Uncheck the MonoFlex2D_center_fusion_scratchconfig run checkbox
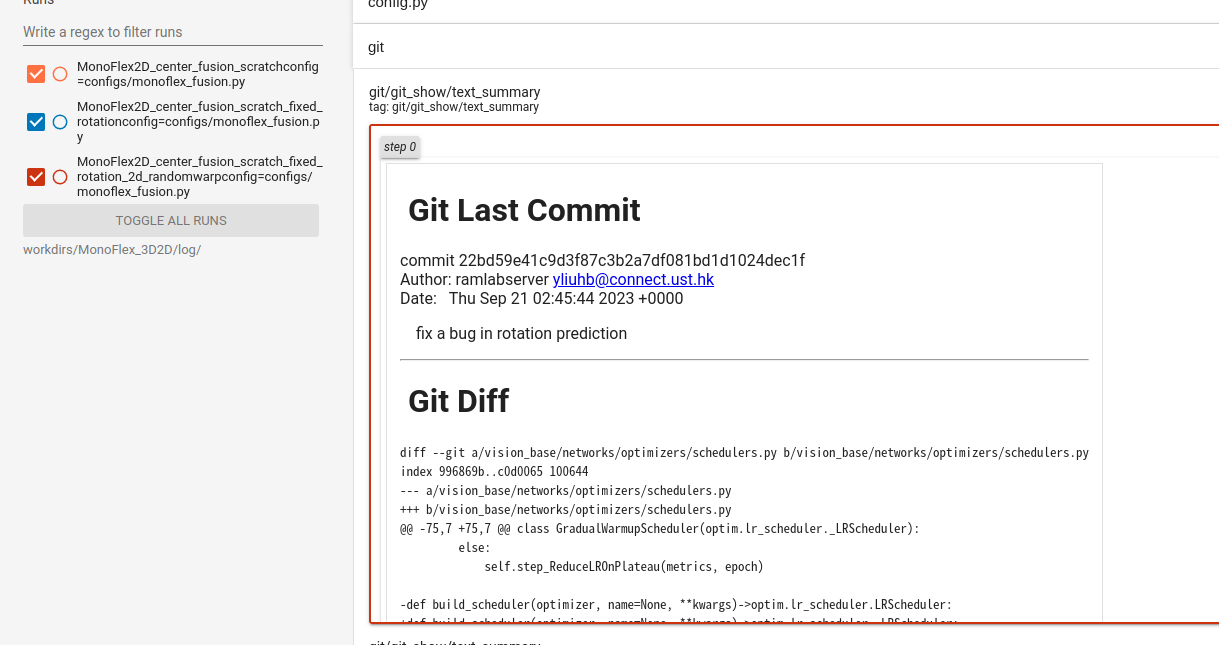Image resolution: width=1219 pixels, height=645 pixels. (36, 74)
